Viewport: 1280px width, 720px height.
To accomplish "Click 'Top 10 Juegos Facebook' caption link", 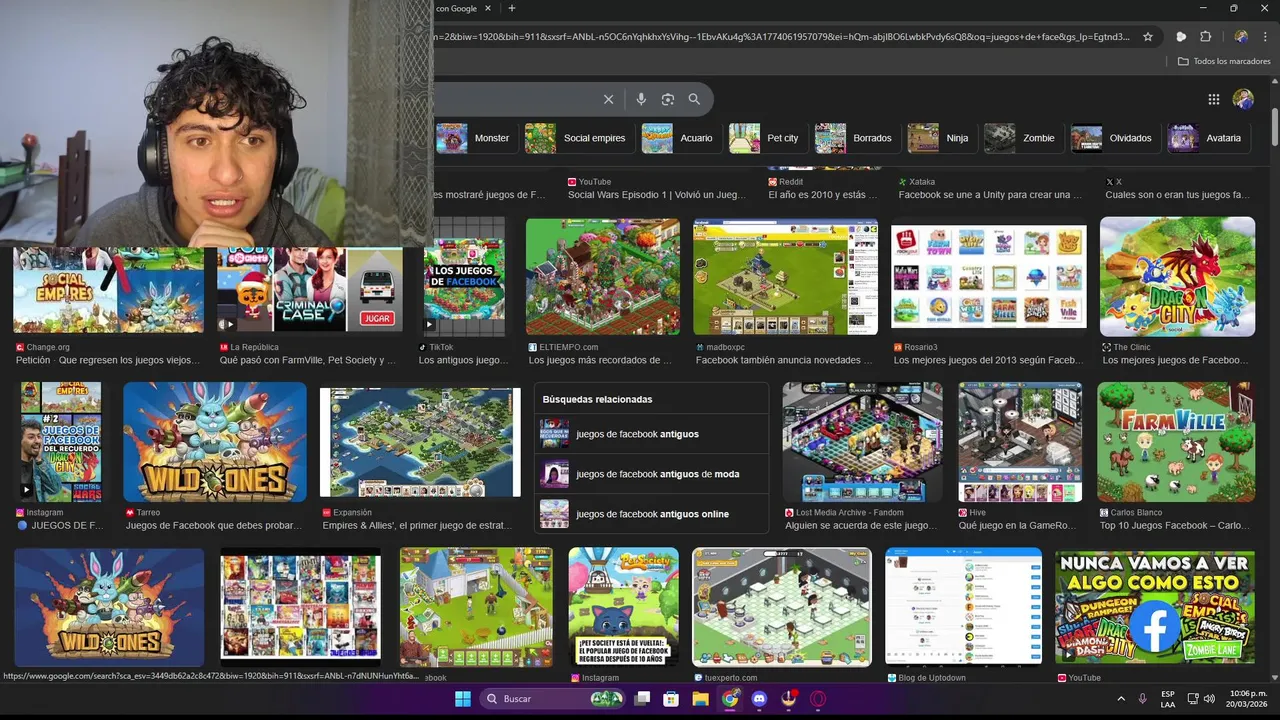I will [x=1173, y=525].
